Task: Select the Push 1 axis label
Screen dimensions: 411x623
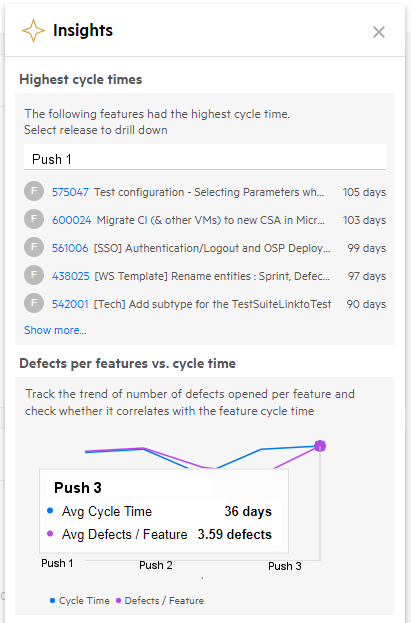Action: click(57, 563)
